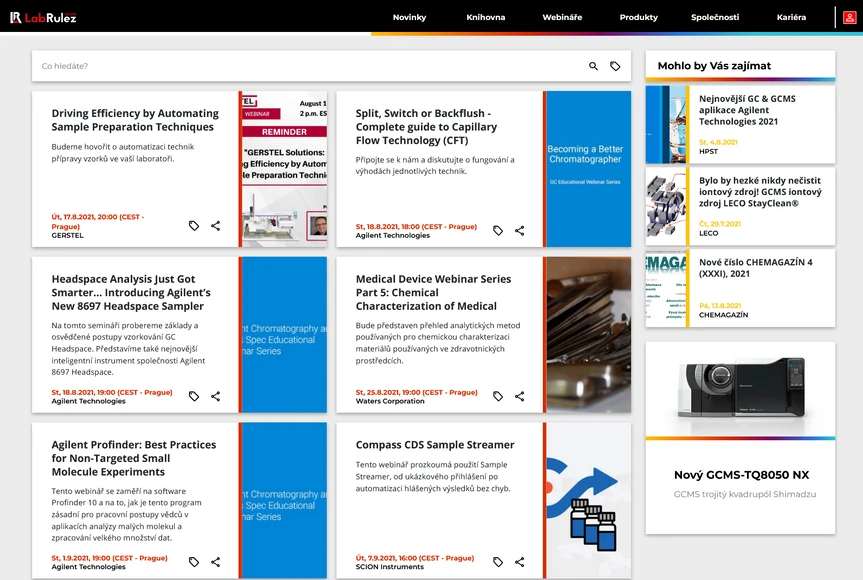Share the Headspace 8697 webinar card
This screenshot has height=580, width=863.
point(215,396)
